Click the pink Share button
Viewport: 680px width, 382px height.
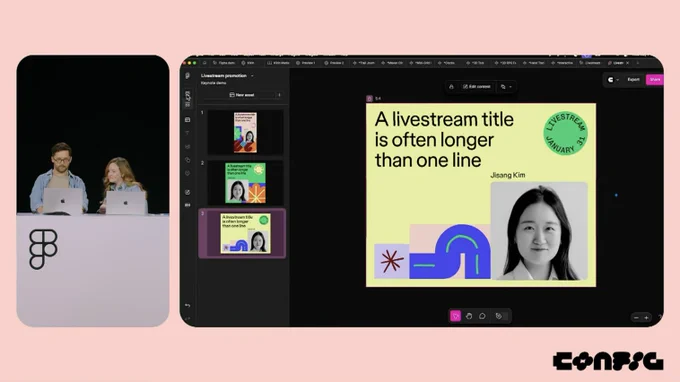coord(654,80)
